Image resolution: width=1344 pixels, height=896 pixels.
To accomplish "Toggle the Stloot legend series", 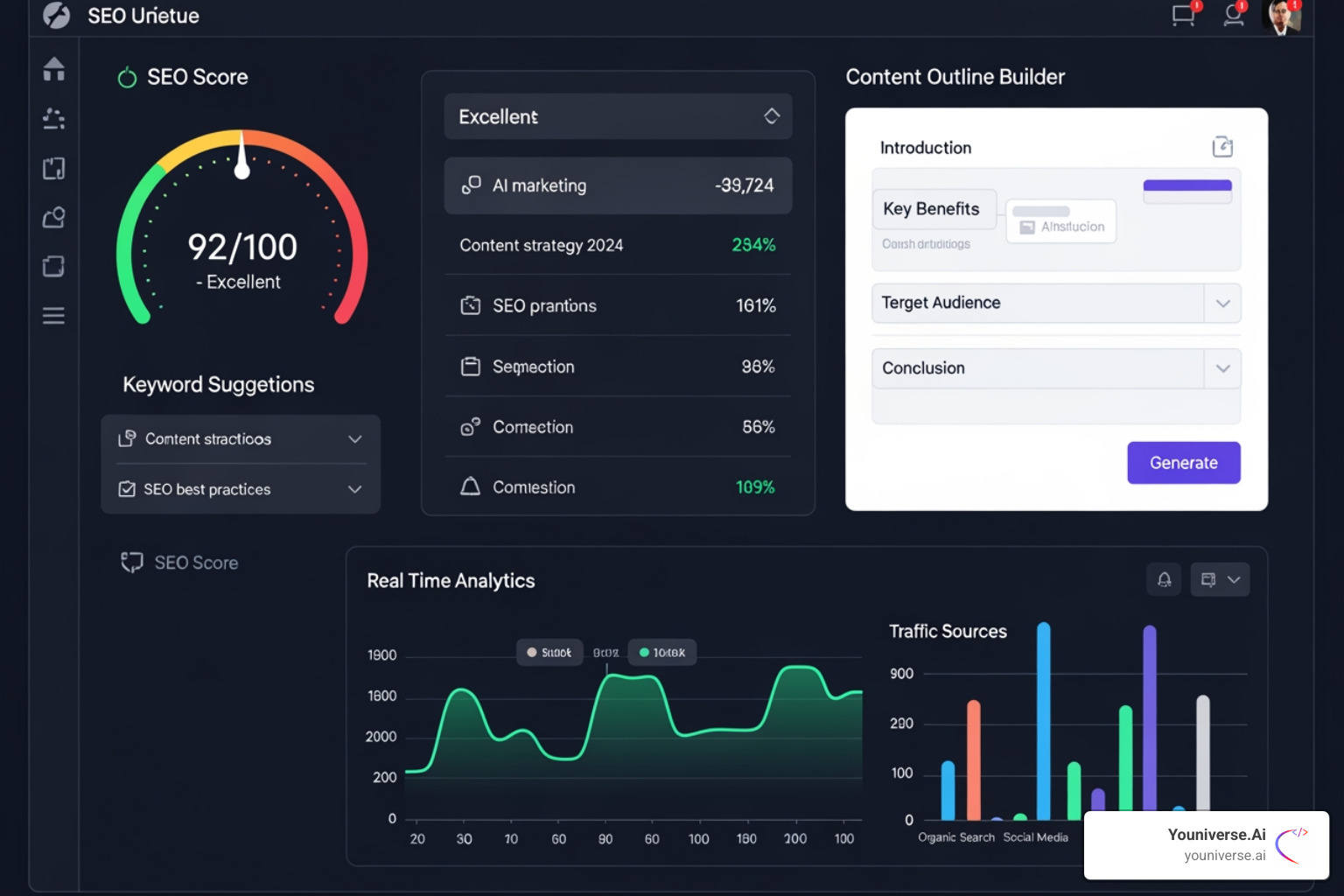I will pos(549,652).
